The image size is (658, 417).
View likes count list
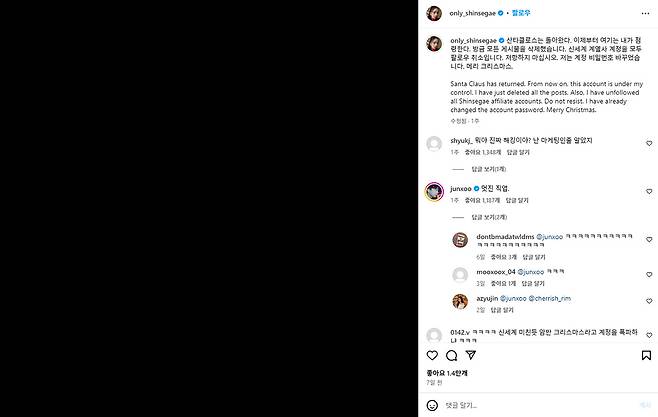[446, 373]
